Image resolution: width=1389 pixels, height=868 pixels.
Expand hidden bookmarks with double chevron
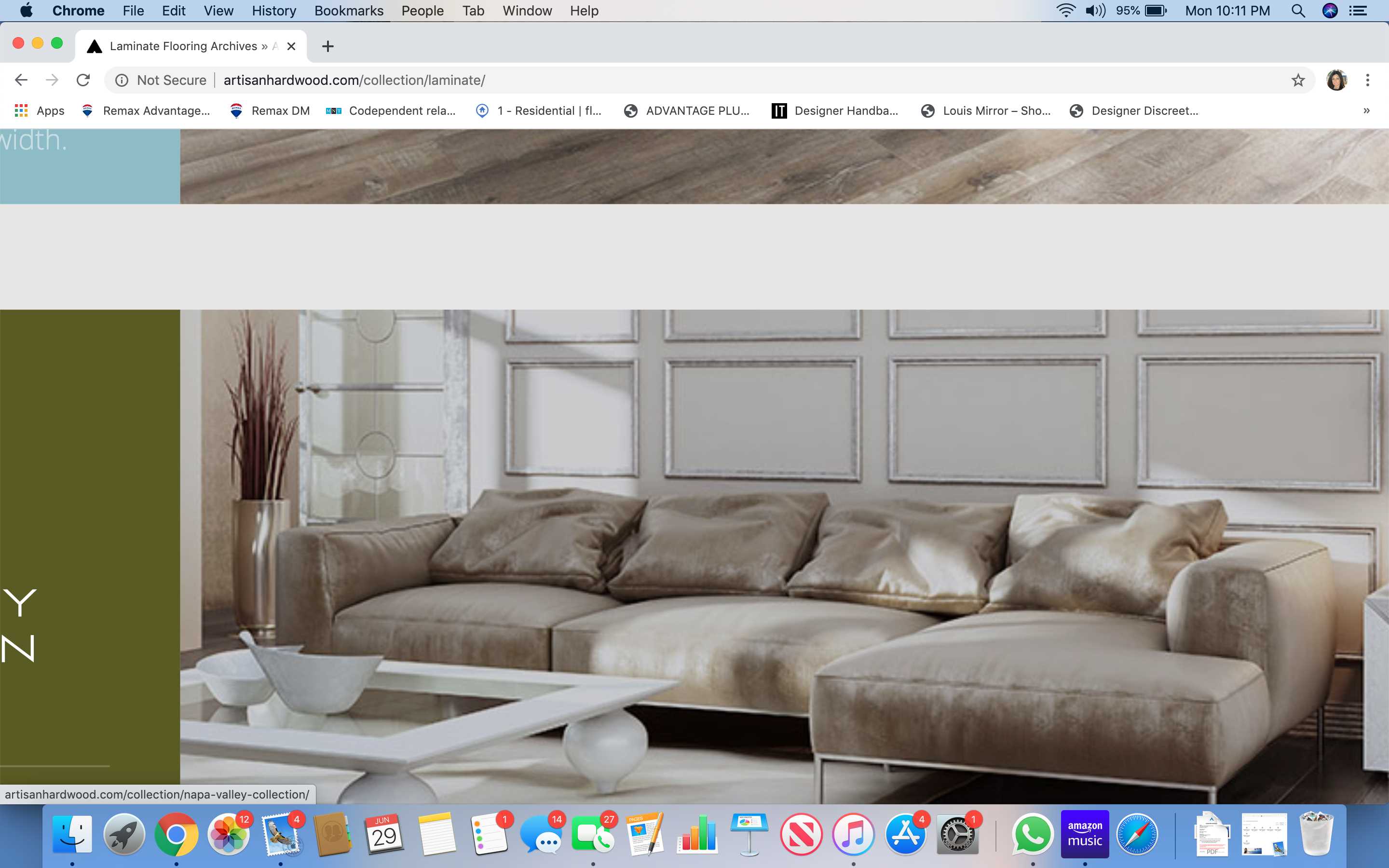1366,111
